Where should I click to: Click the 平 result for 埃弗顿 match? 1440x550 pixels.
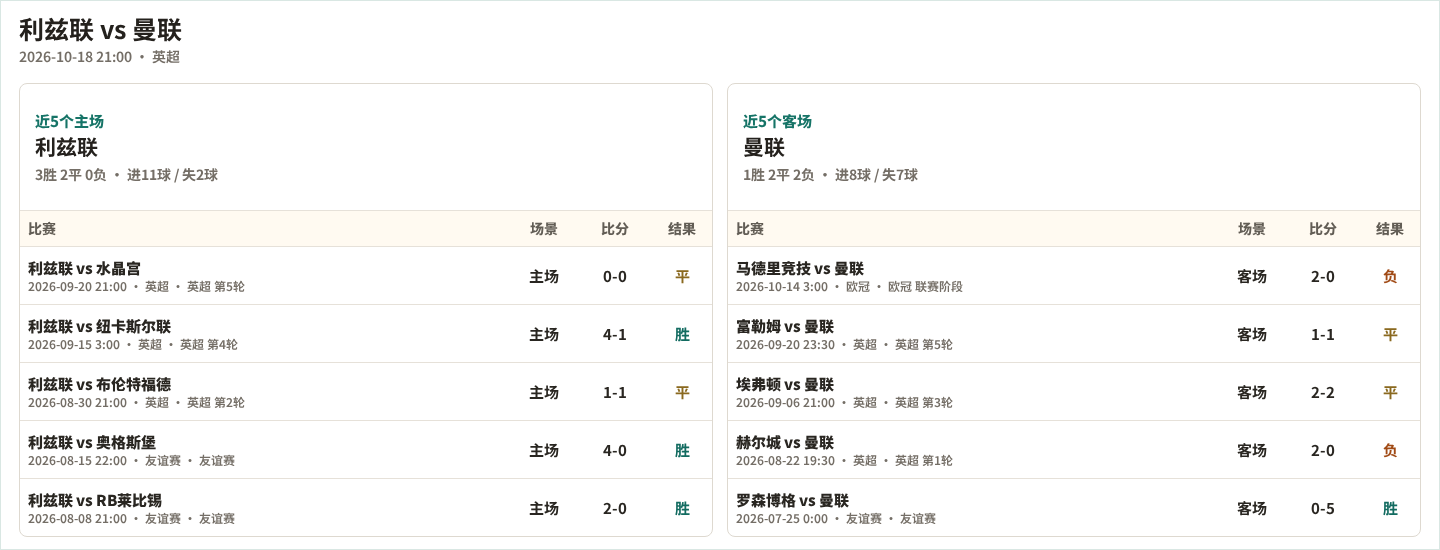pos(1390,392)
